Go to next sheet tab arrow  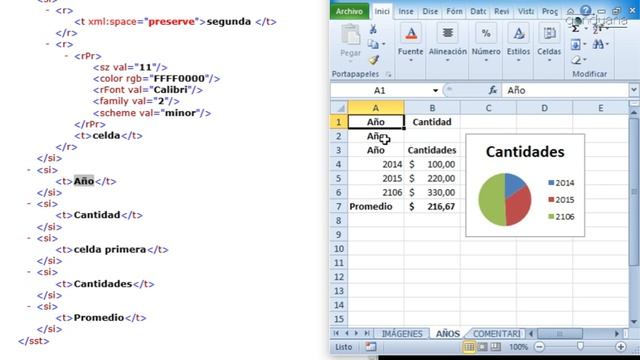click(356, 333)
